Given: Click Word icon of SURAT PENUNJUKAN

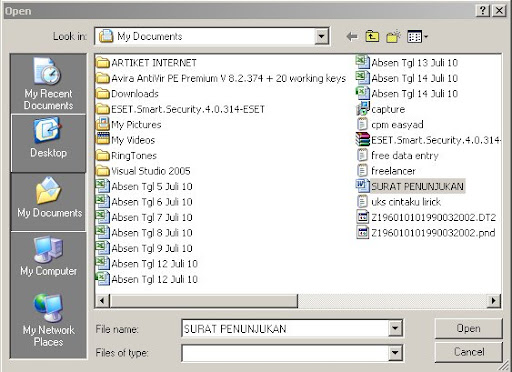Looking at the screenshot, I should coord(363,186).
